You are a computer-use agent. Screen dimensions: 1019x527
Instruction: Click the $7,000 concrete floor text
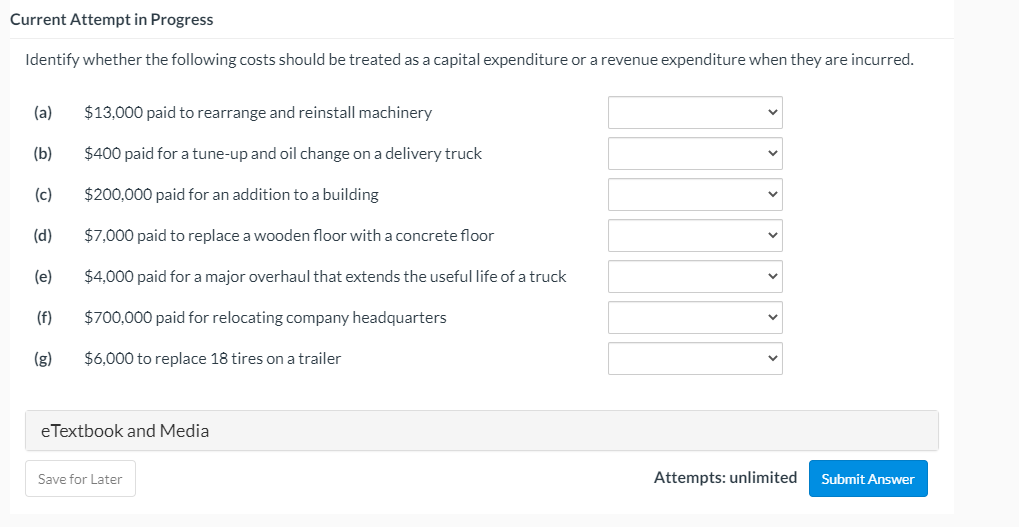coord(289,235)
